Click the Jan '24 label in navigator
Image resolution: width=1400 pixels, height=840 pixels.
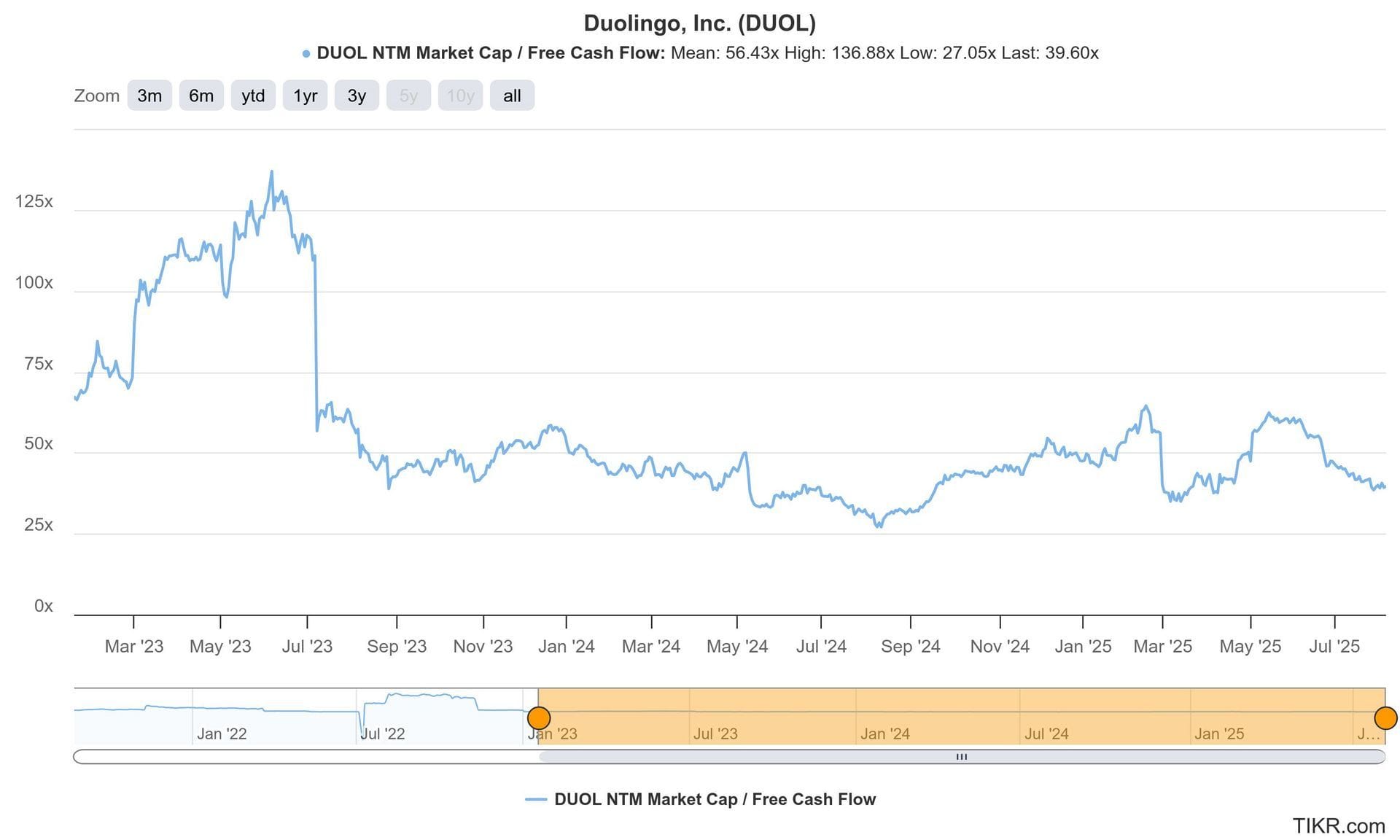coord(884,734)
